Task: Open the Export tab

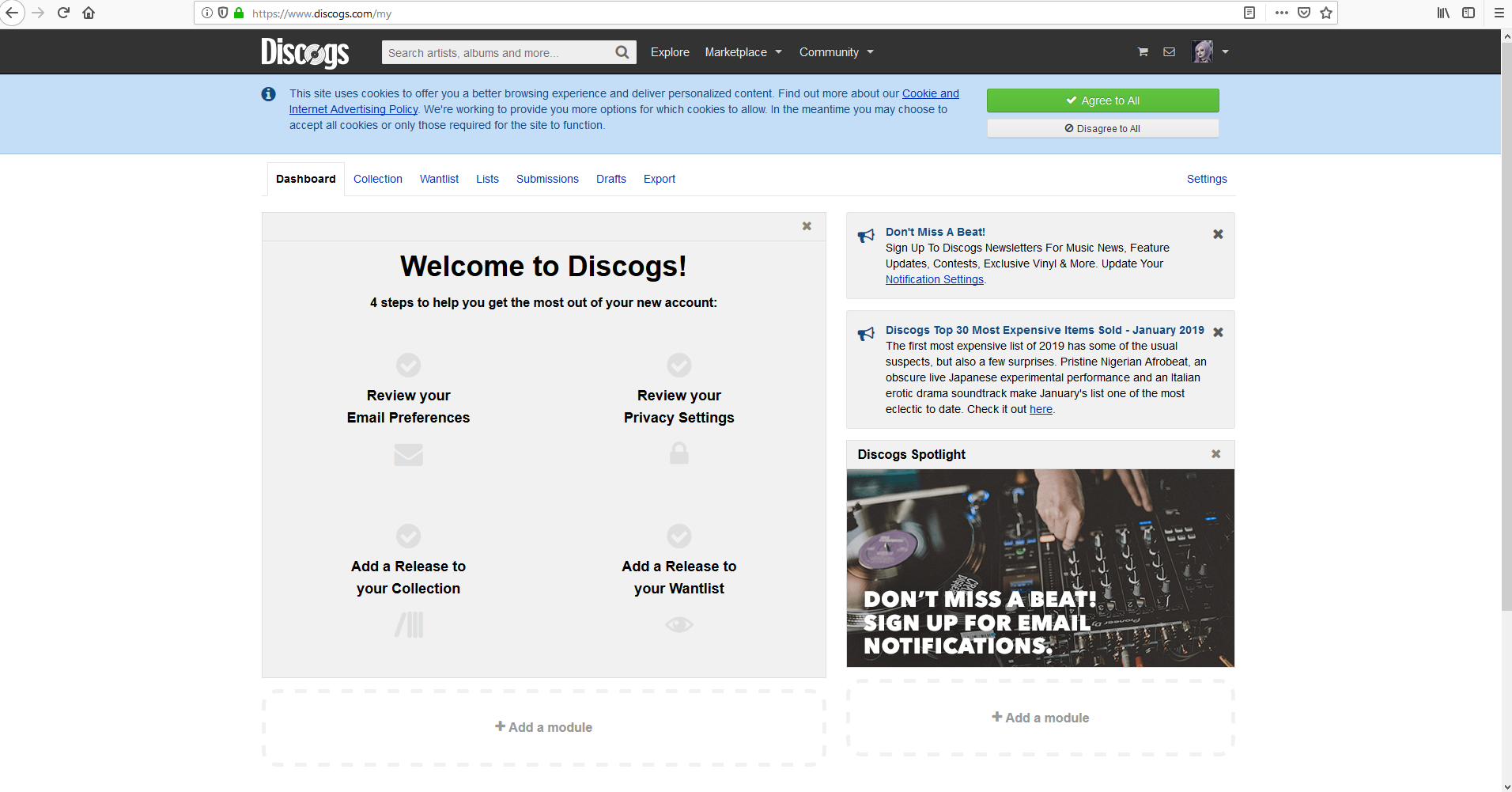Action: [x=660, y=179]
